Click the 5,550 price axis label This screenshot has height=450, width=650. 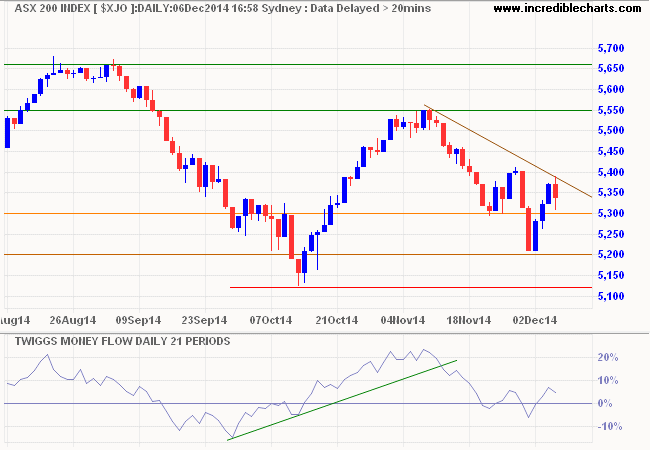611,110
